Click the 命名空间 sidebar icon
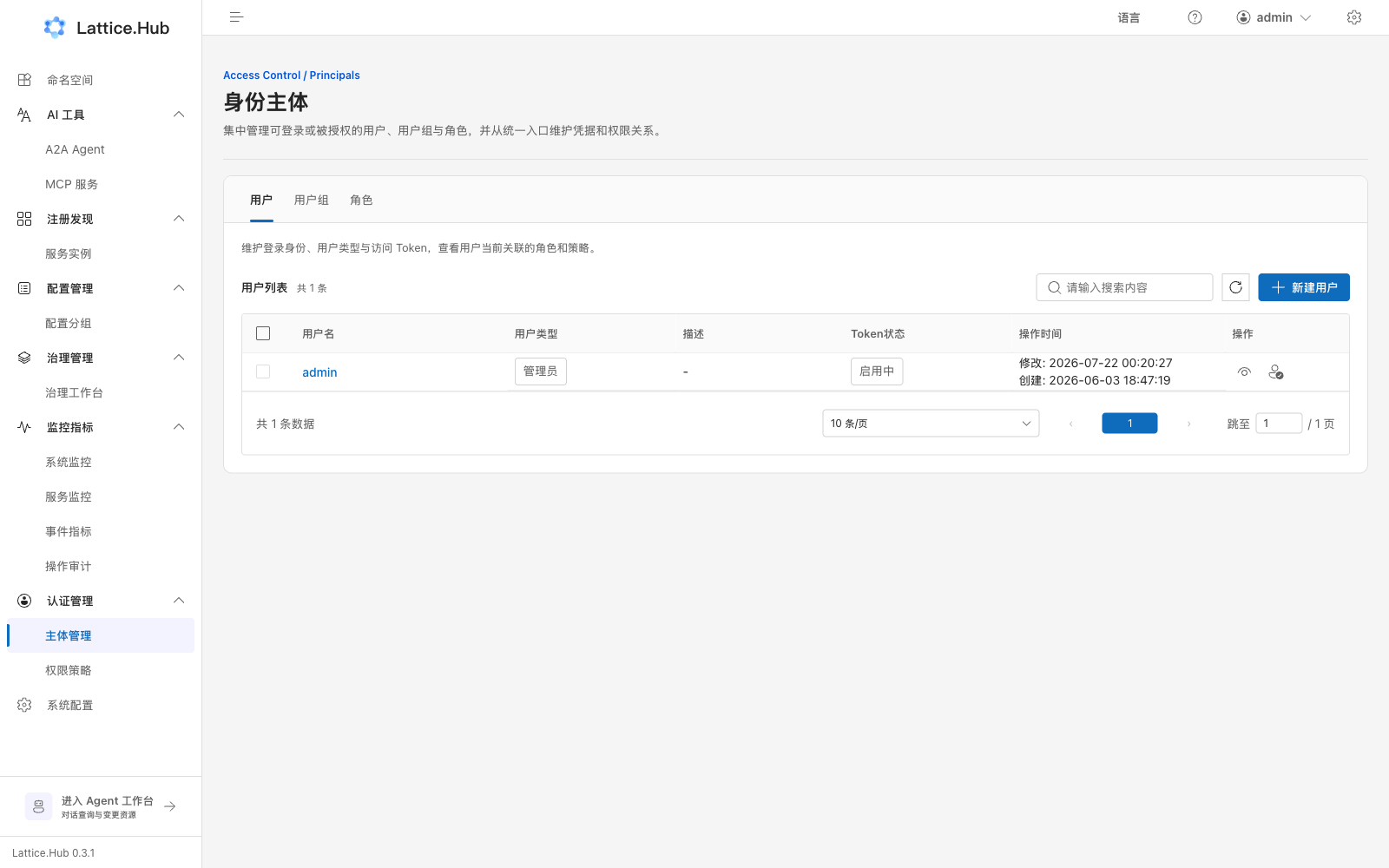1389x868 pixels. 24,80
